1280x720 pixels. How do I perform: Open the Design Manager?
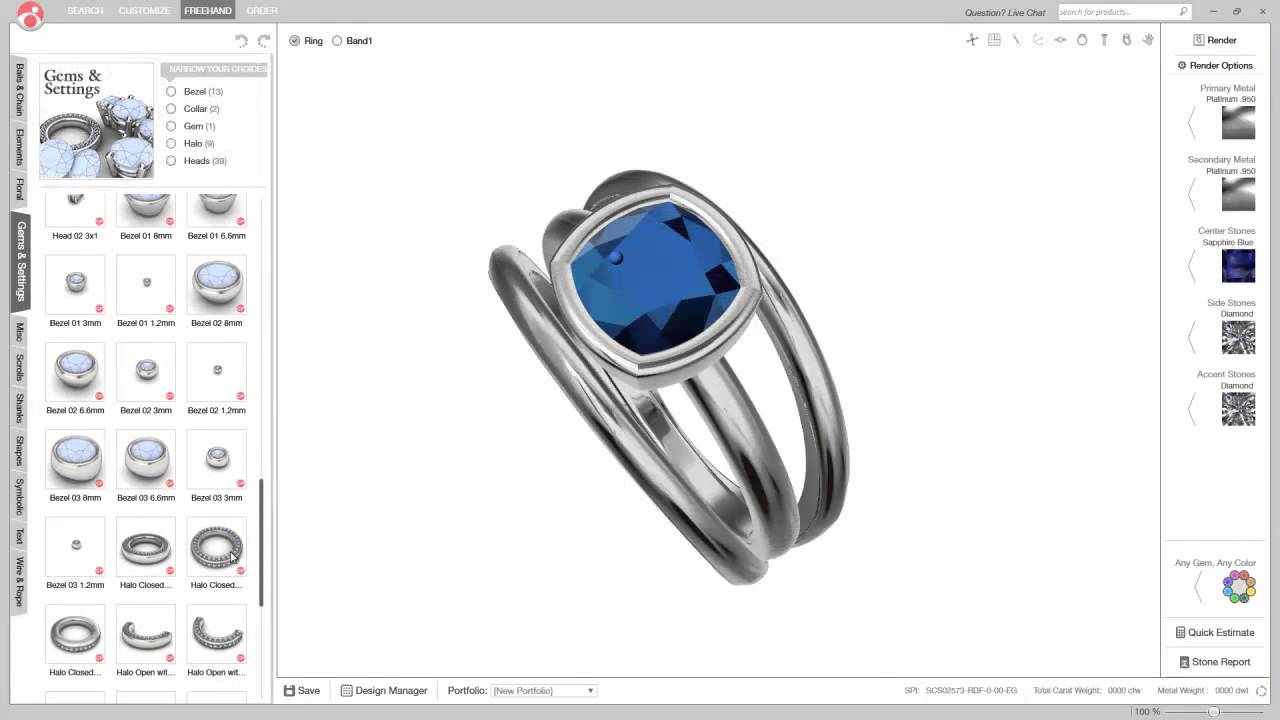coord(383,690)
